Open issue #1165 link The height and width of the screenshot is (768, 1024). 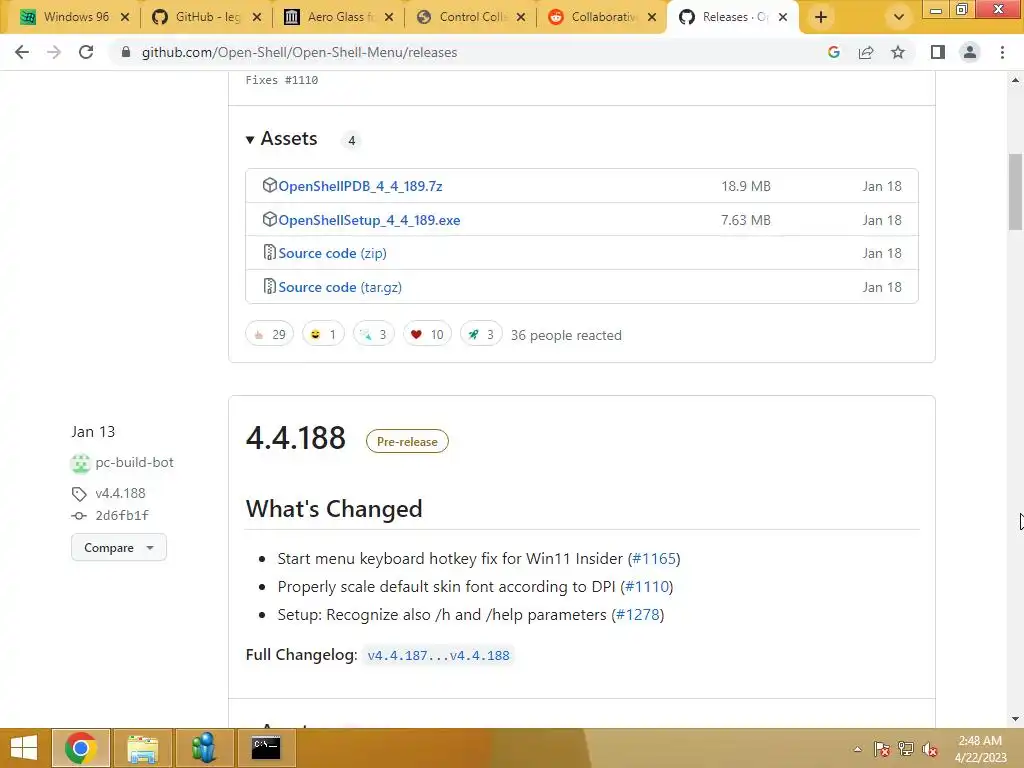tap(654, 559)
